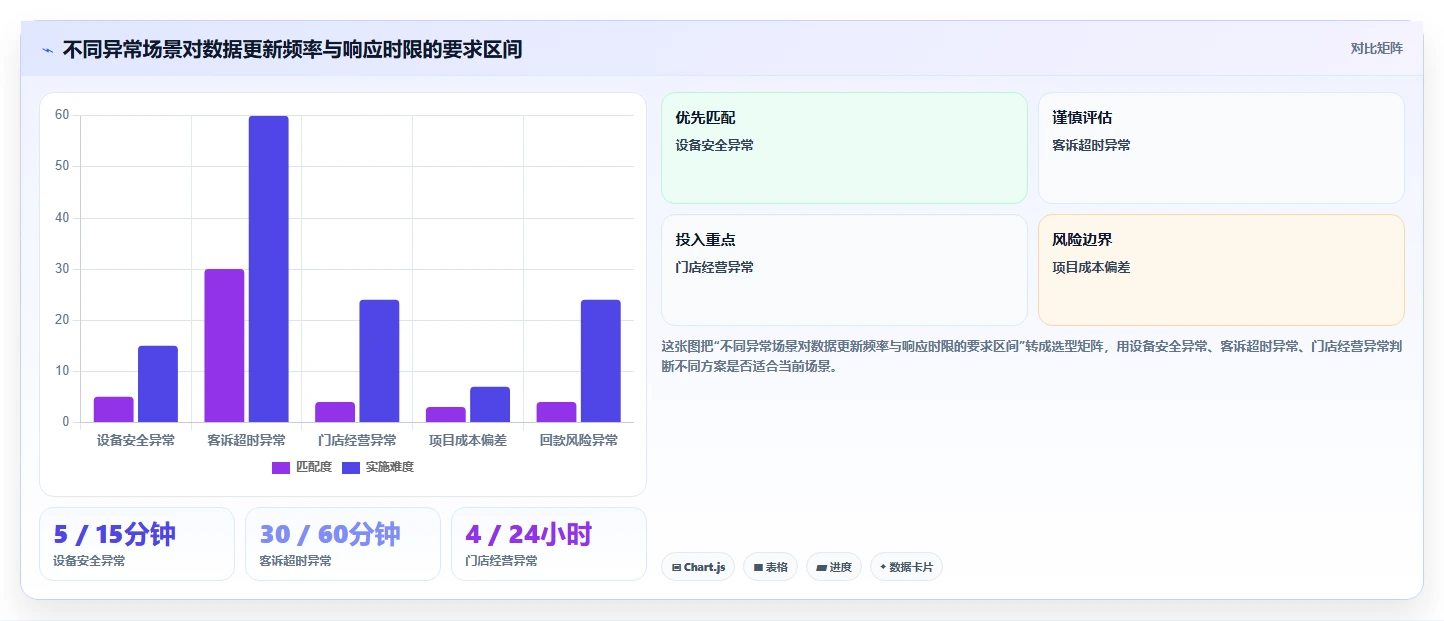Viewport: 1444px width, 621px height.
Task: Open the 风险边界 matrix card
Action: click(1221, 270)
